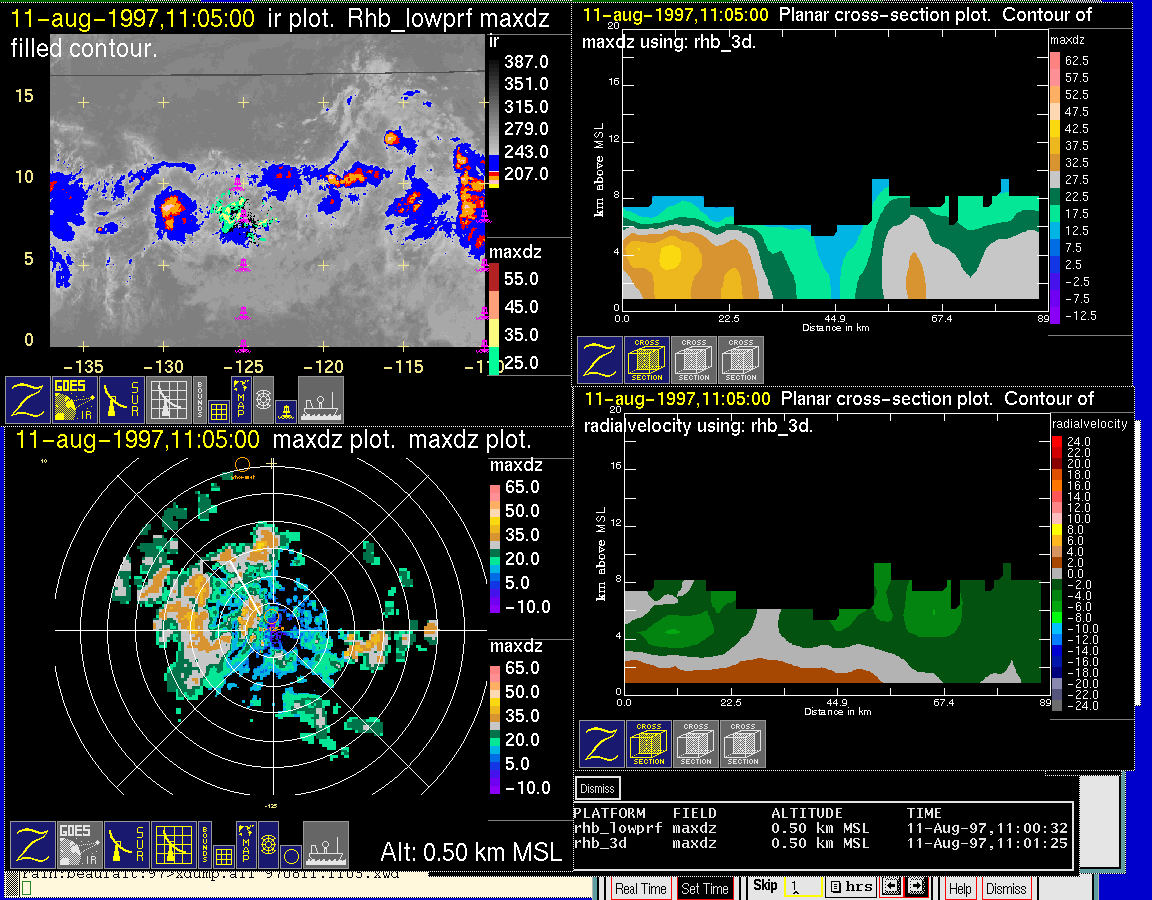This screenshot has height=900, width=1152.
Task: Select highlighted CROSS SECTION icon in maxdz cross-section
Action: click(647, 360)
